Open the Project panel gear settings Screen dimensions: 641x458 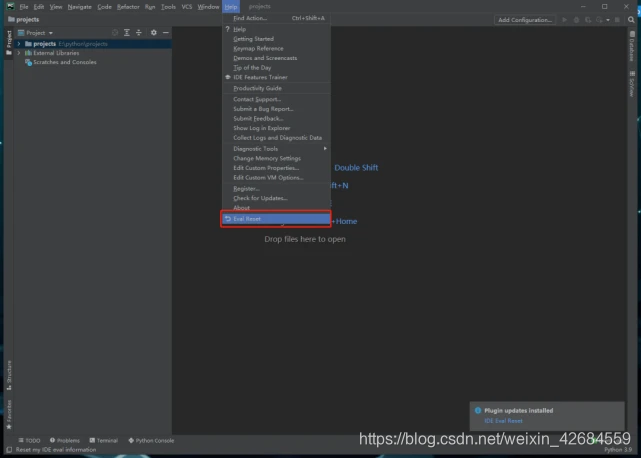click(154, 33)
